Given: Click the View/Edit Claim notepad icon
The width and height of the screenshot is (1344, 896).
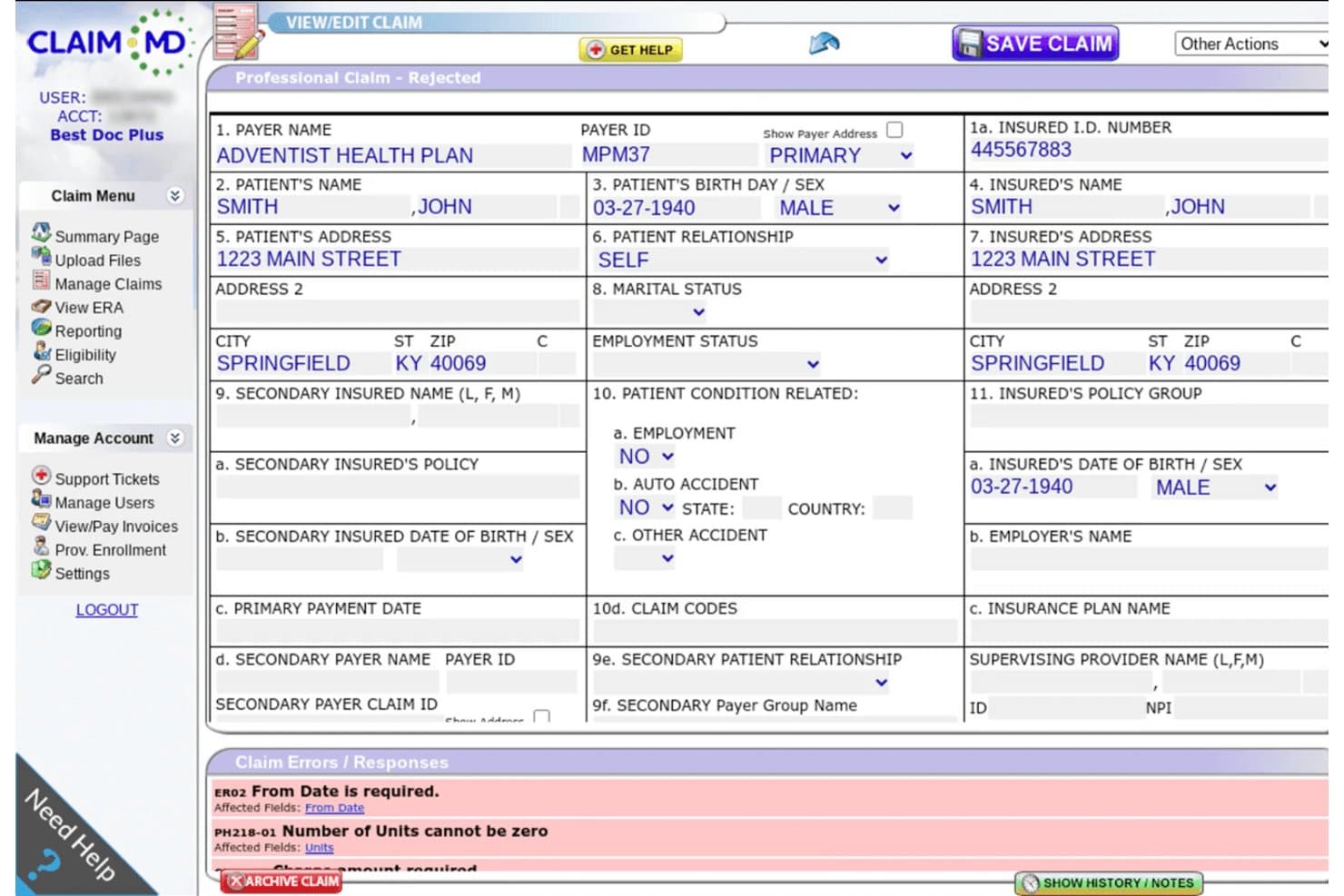Looking at the screenshot, I should click(x=238, y=33).
